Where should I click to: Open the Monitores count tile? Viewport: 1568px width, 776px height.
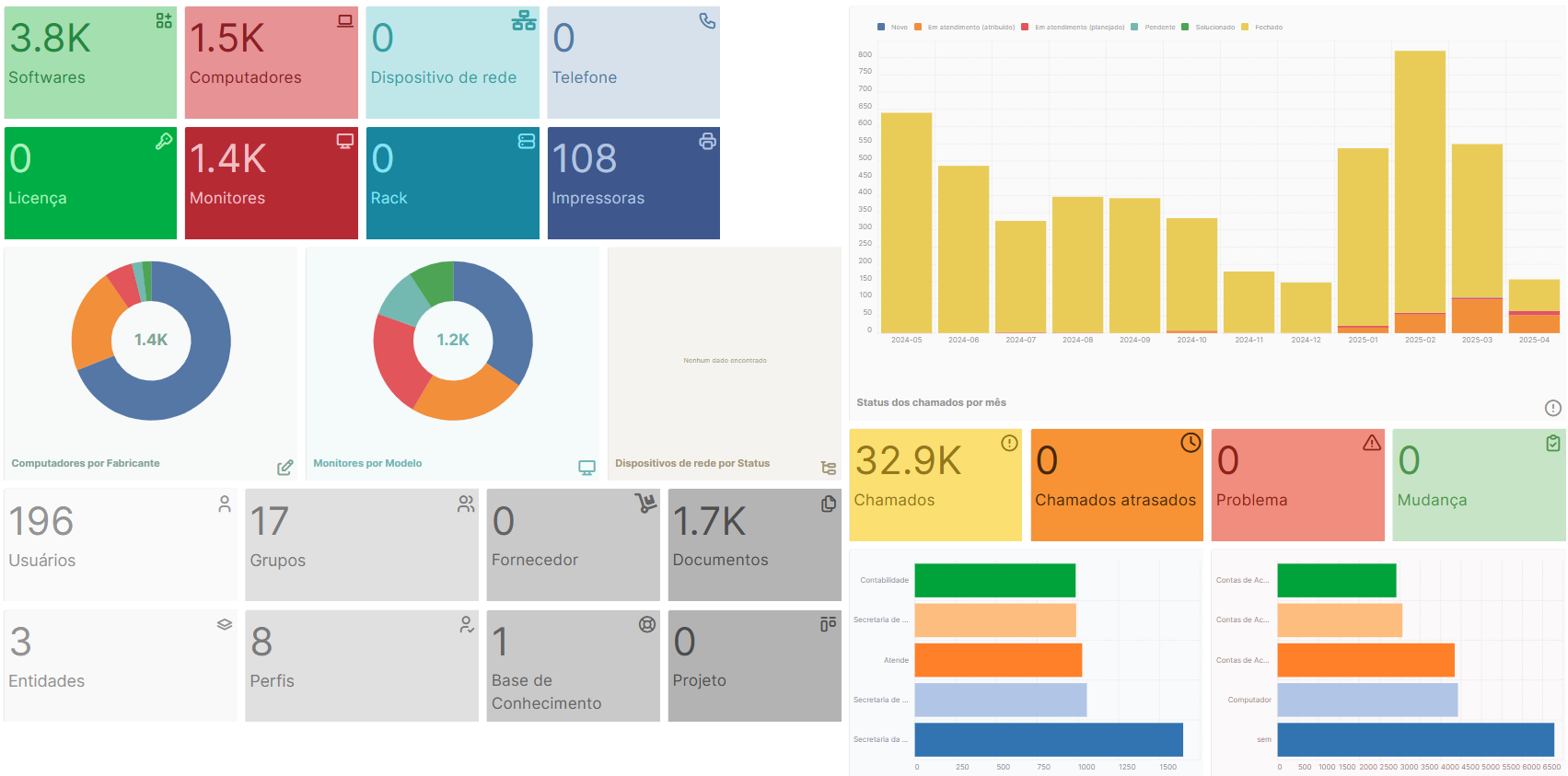click(x=271, y=183)
